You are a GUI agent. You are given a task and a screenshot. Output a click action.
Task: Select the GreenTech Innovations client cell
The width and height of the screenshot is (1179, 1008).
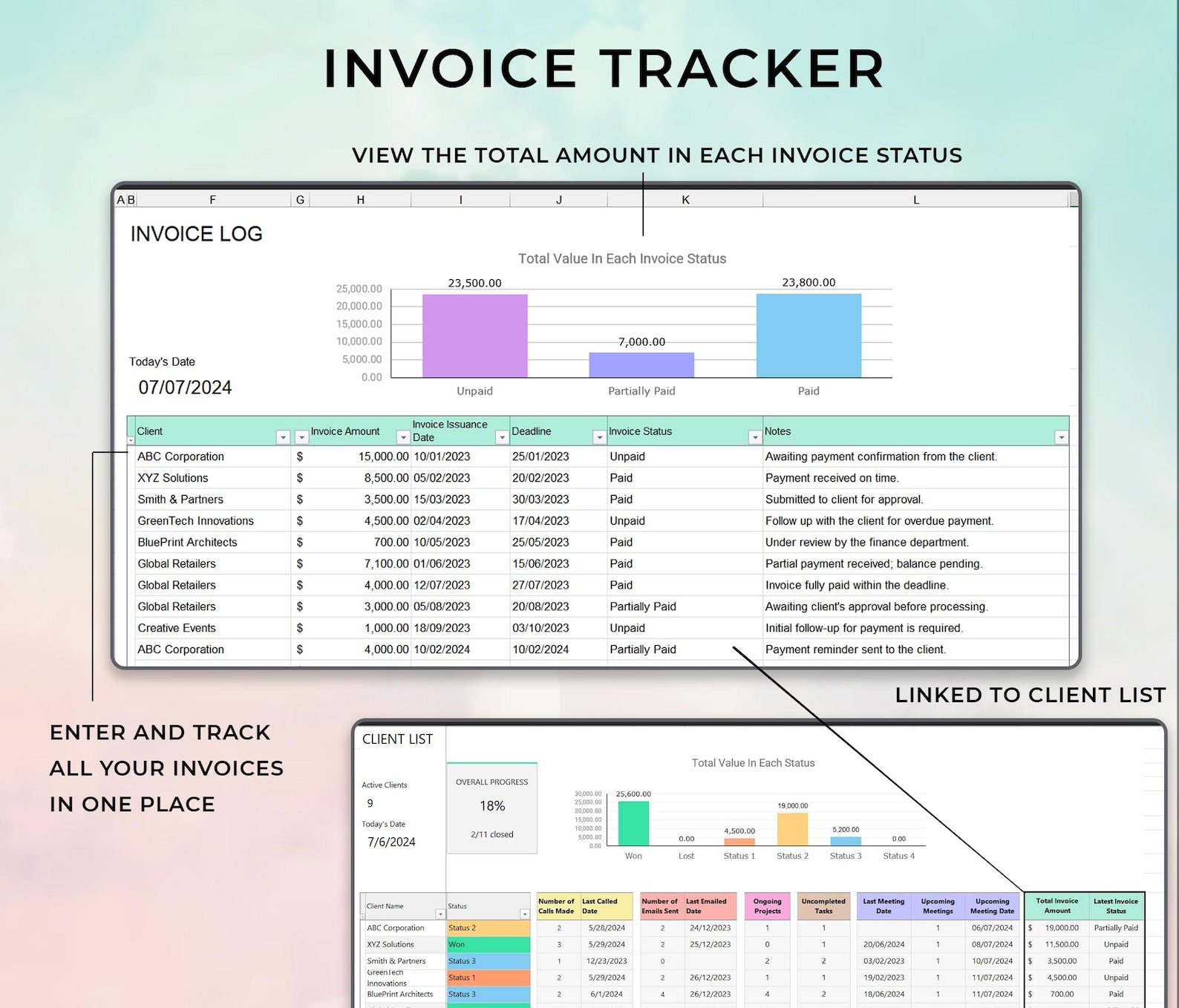coord(196,521)
